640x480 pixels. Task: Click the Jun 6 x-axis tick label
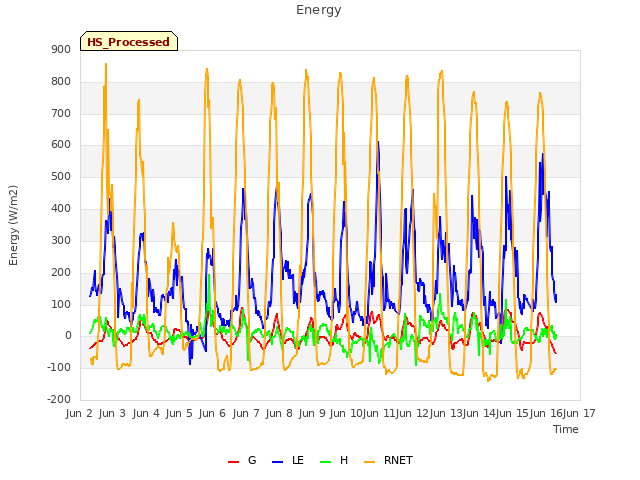point(212,413)
